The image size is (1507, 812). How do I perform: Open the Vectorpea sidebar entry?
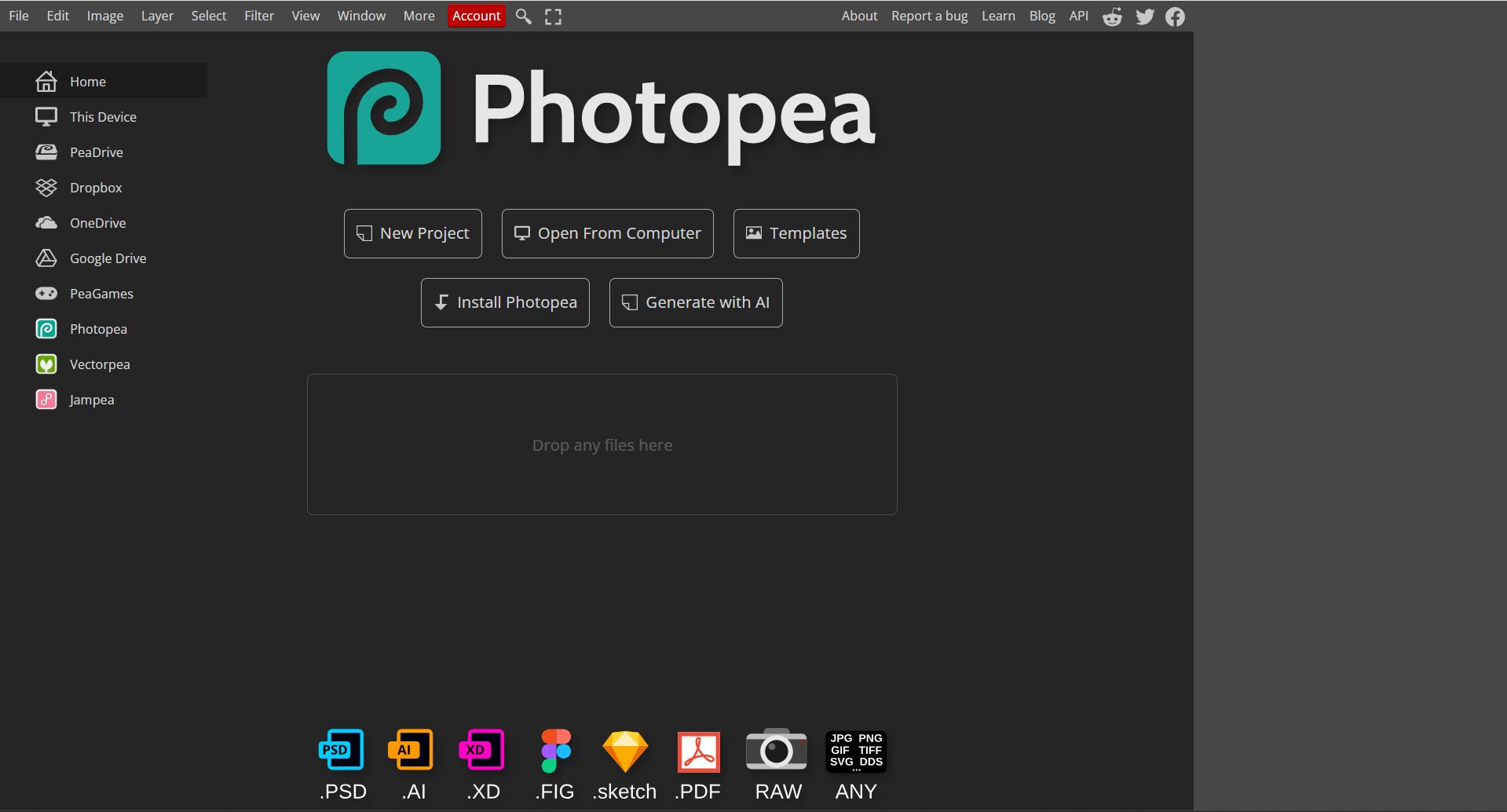click(x=100, y=364)
